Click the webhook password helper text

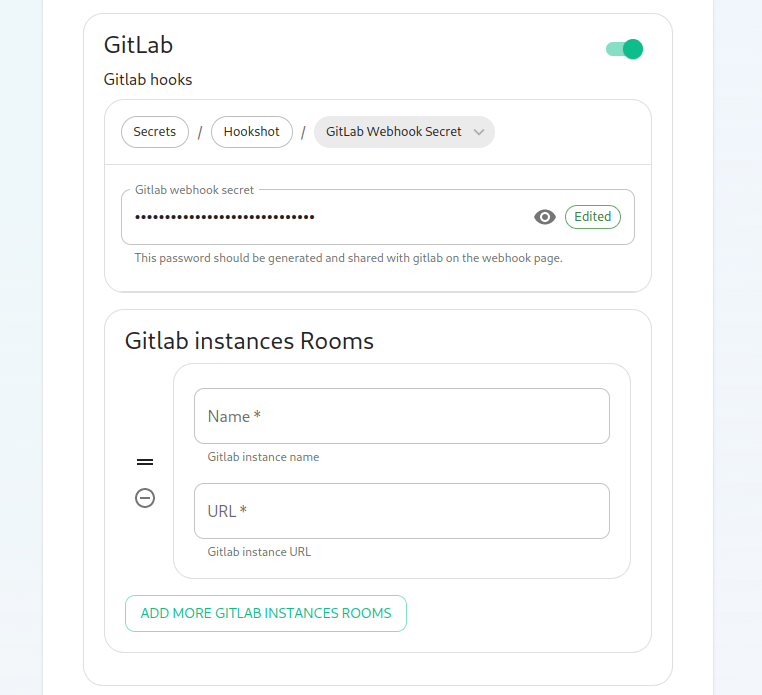point(348,258)
